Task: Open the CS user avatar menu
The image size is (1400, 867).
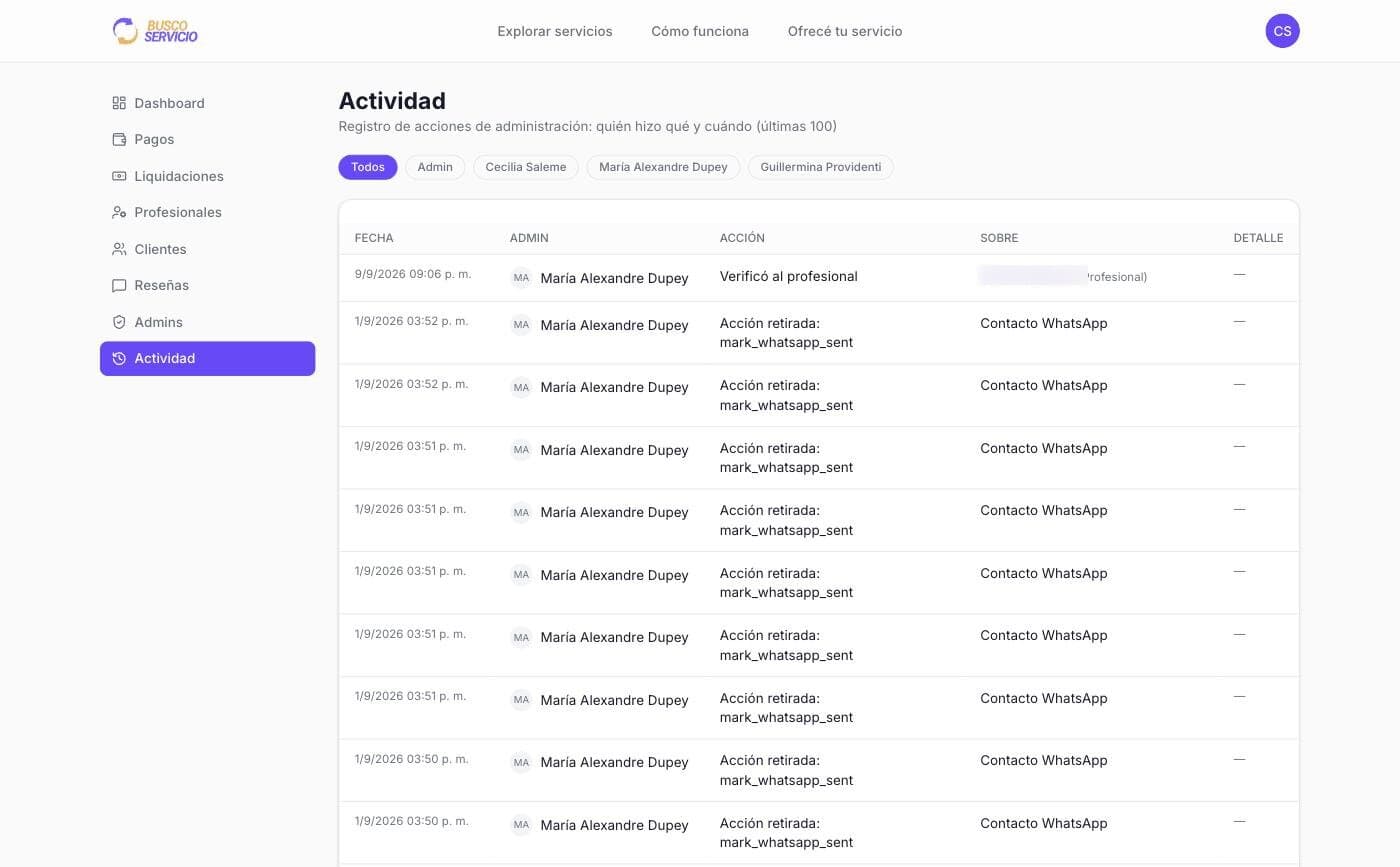Action: (1282, 31)
